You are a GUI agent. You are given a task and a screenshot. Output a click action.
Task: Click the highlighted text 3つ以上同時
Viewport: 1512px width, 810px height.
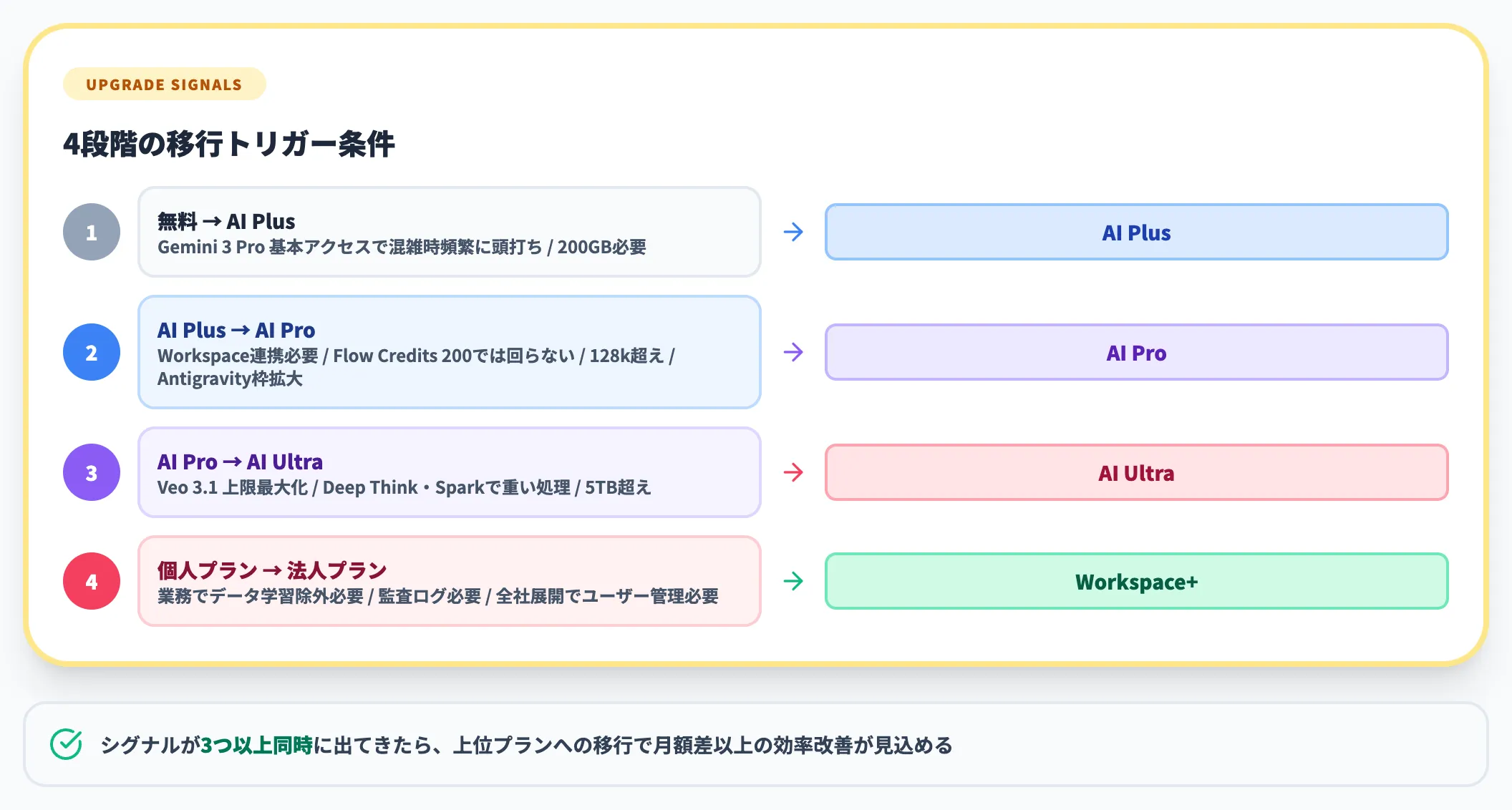point(256,745)
